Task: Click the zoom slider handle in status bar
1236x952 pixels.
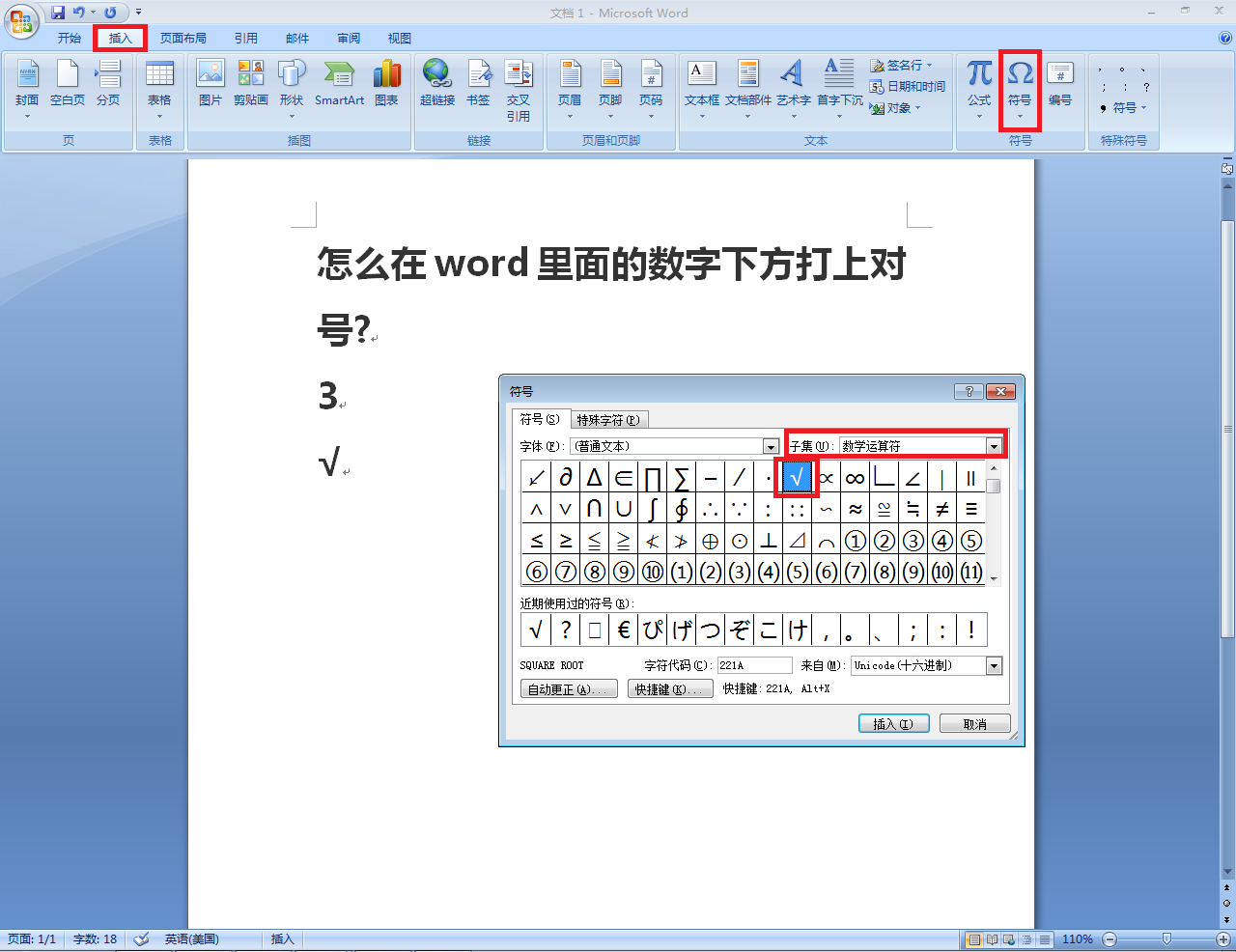Action: pyautogui.click(x=1166, y=938)
